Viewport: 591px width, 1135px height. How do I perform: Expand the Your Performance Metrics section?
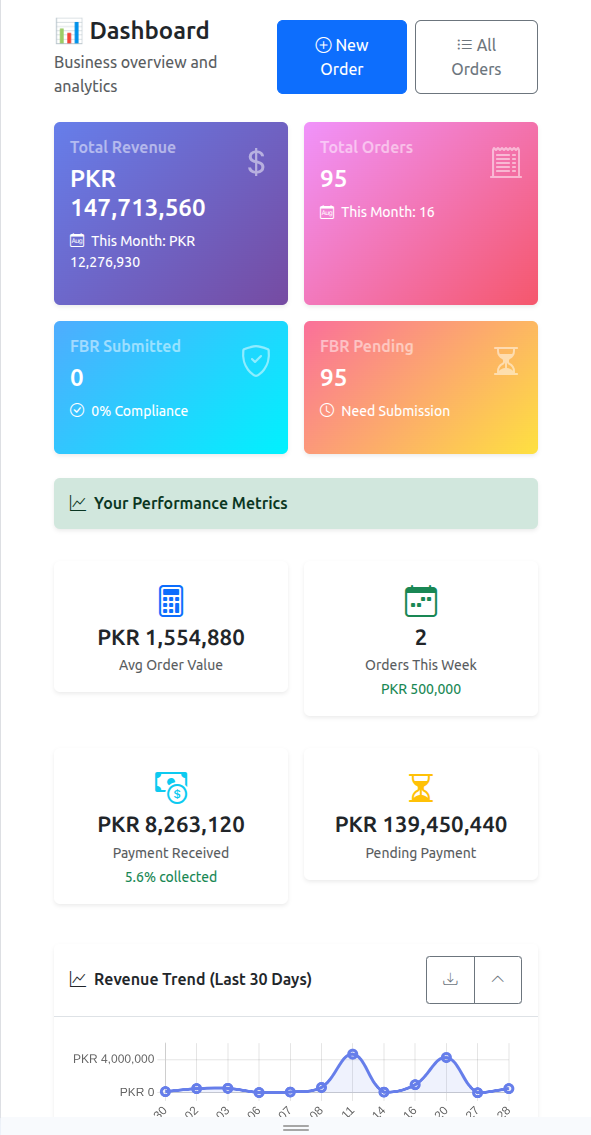tap(296, 503)
